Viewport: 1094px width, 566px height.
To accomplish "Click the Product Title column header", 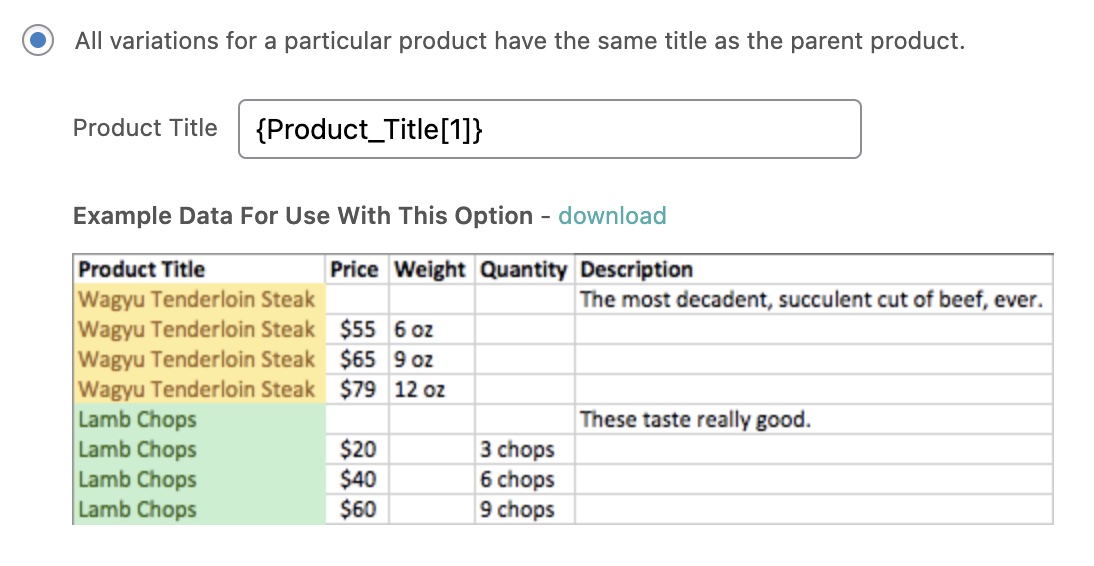I will tap(142, 269).
